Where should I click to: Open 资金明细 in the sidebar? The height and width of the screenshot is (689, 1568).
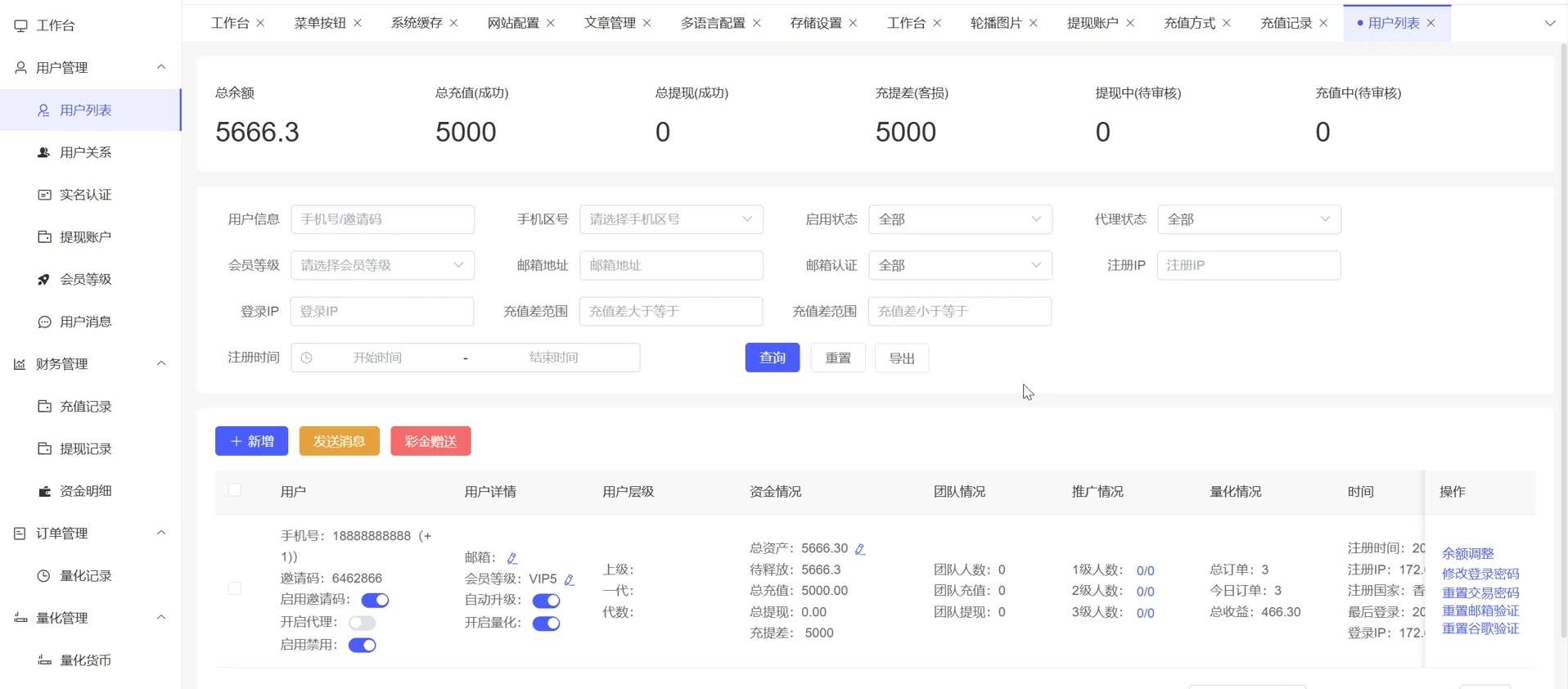(x=85, y=491)
